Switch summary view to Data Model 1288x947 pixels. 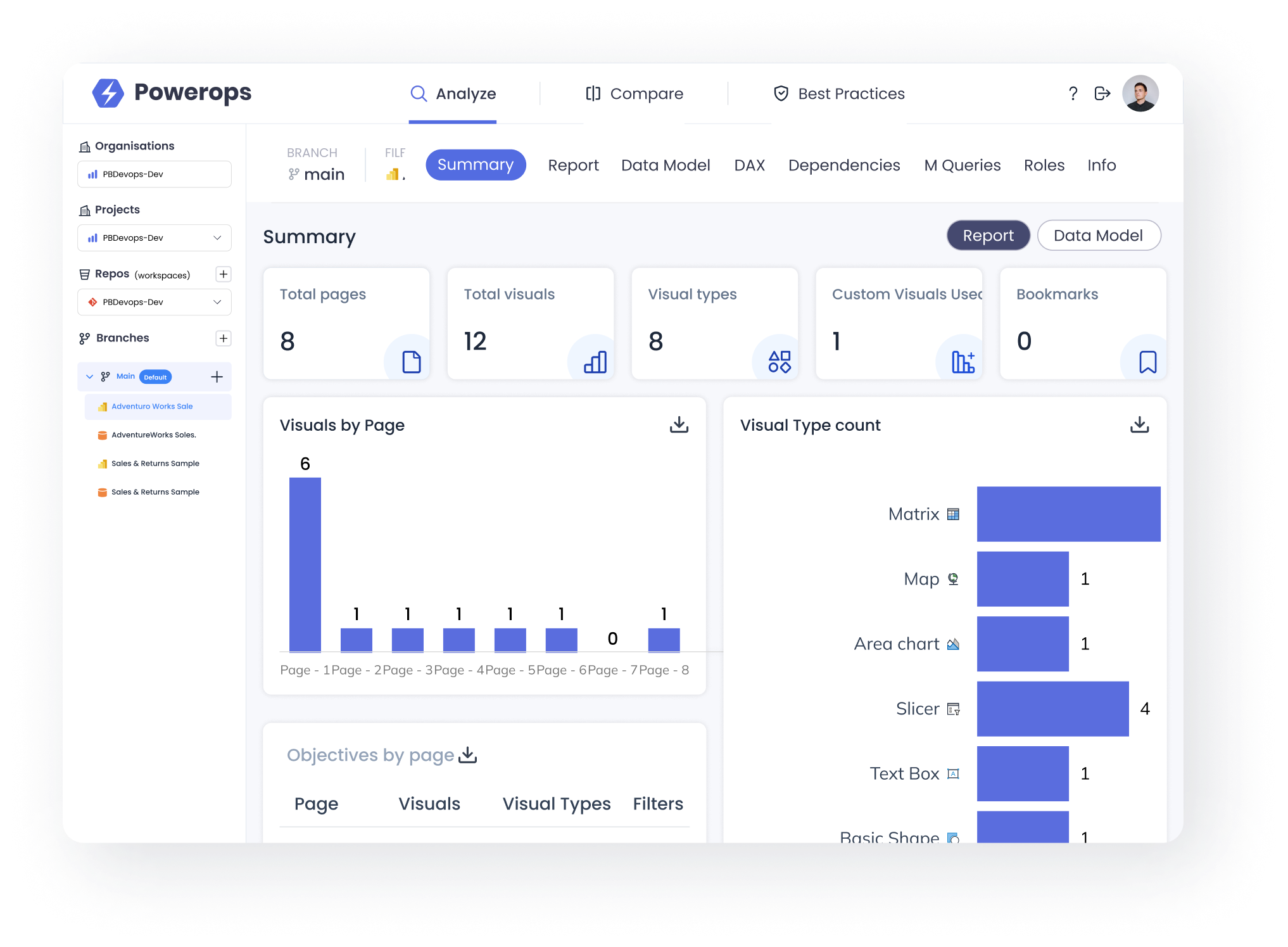coord(1098,236)
